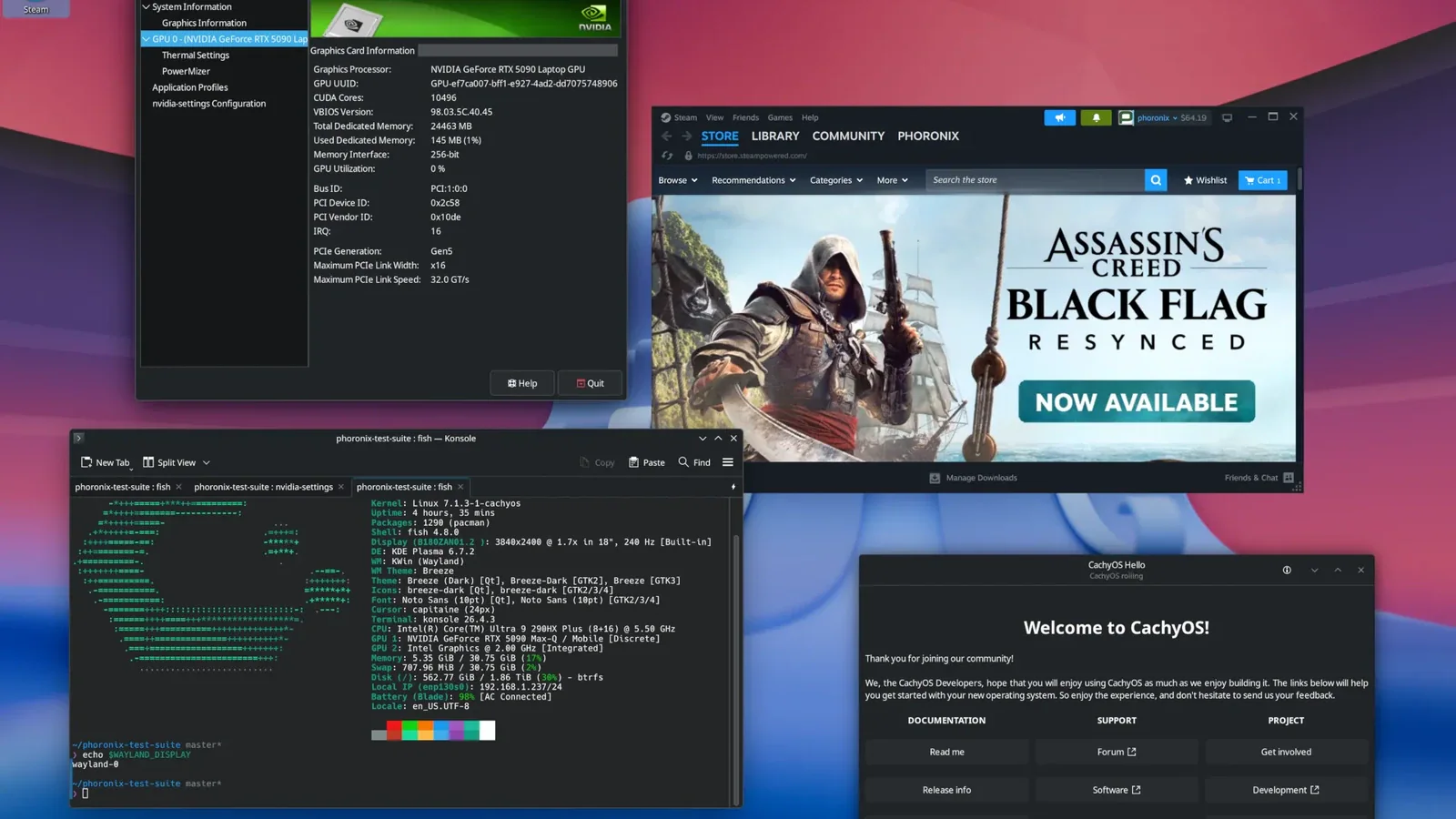
Task: Open the Help menu in Steam
Action: pos(810,117)
